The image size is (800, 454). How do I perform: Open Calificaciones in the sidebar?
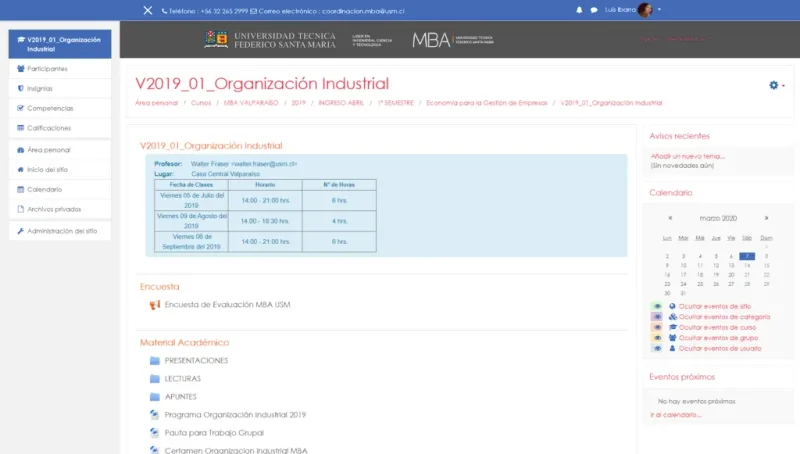[x=60, y=128]
